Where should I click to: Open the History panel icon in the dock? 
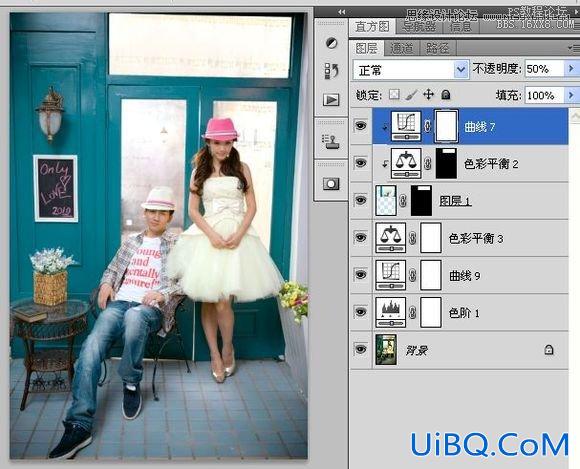pyautogui.click(x=331, y=71)
